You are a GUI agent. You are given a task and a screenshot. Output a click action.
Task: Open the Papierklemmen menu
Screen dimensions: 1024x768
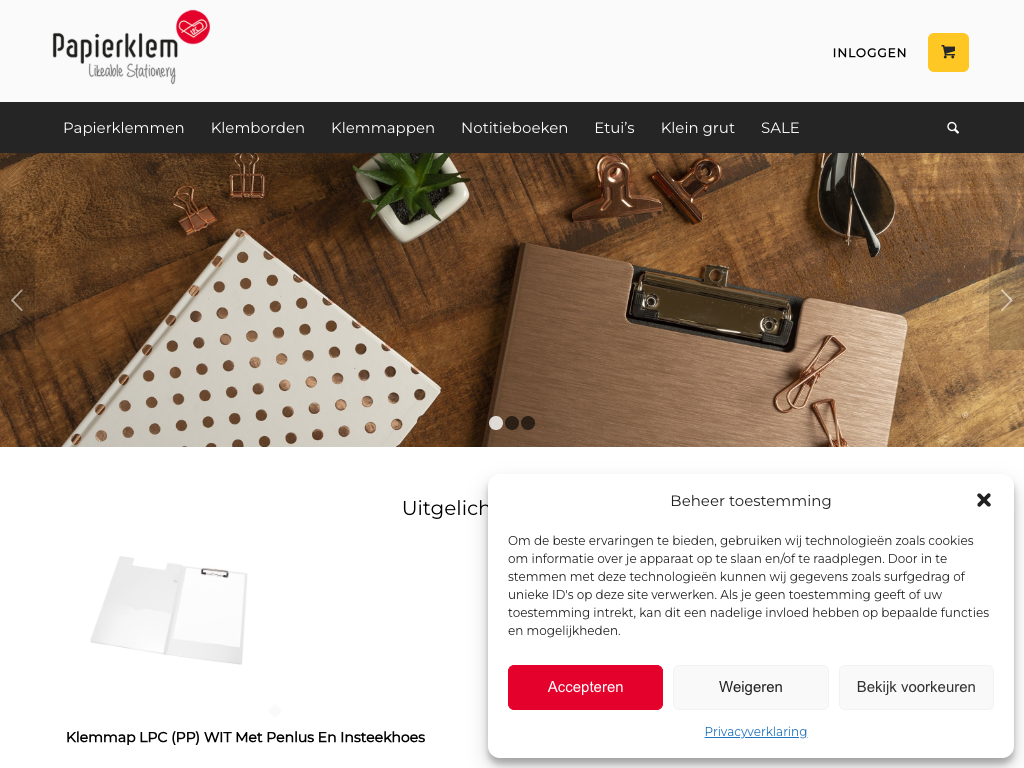[x=123, y=128]
